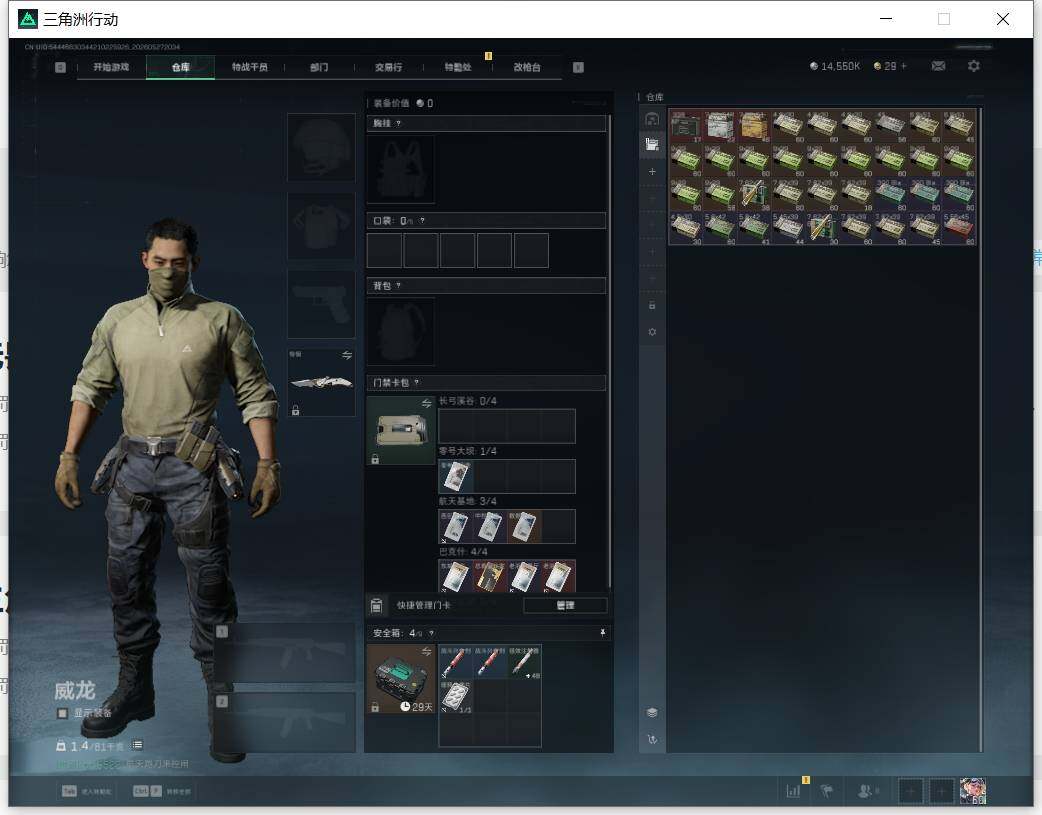1042x815 pixels.
Task: Click the equipment panel scrollbar
Action: pos(609,351)
